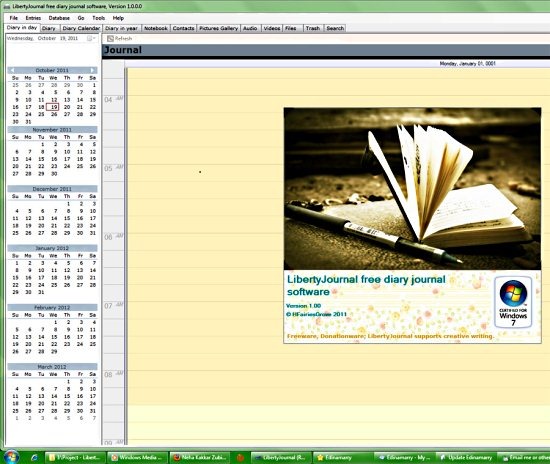Open the date picker dropdown
Viewport: 550px width, 464px height.
pos(91,38)
